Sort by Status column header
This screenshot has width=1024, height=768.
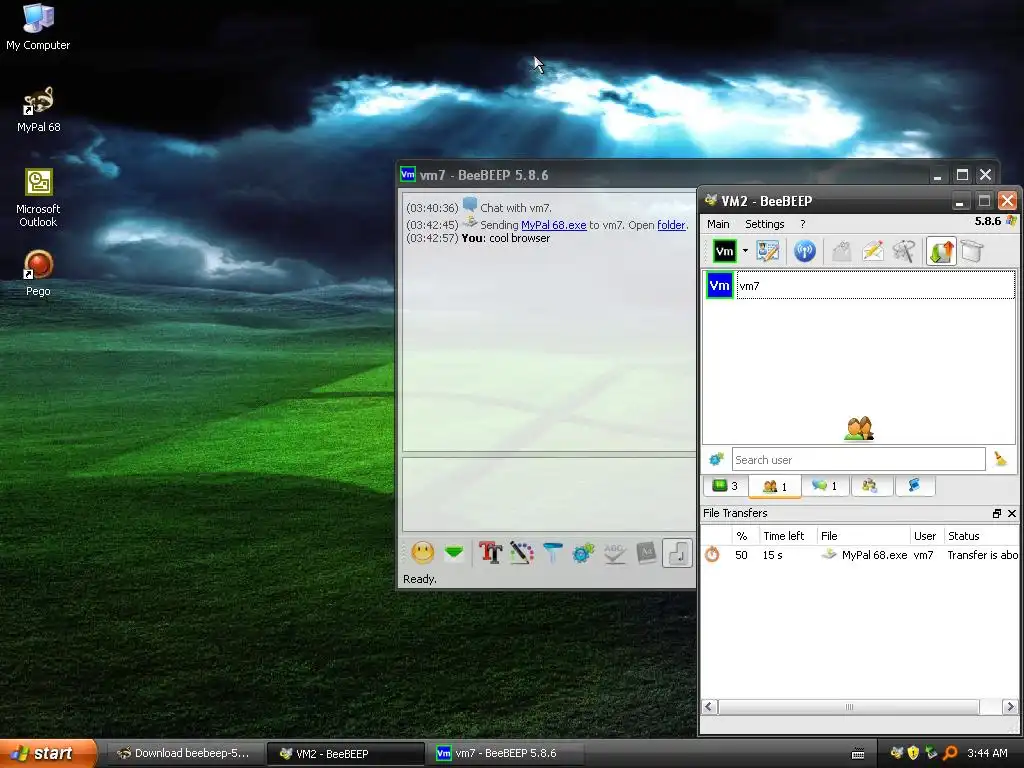coord(981,536)
